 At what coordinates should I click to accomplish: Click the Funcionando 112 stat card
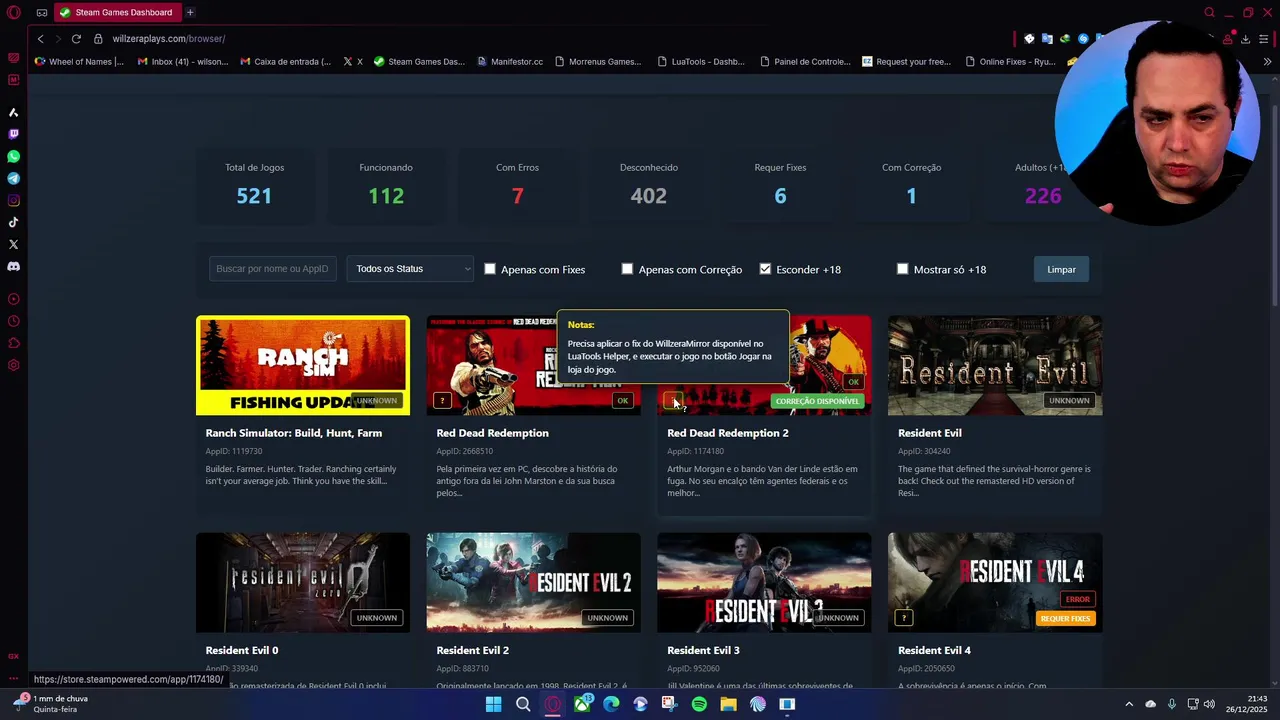pos(386,185)
